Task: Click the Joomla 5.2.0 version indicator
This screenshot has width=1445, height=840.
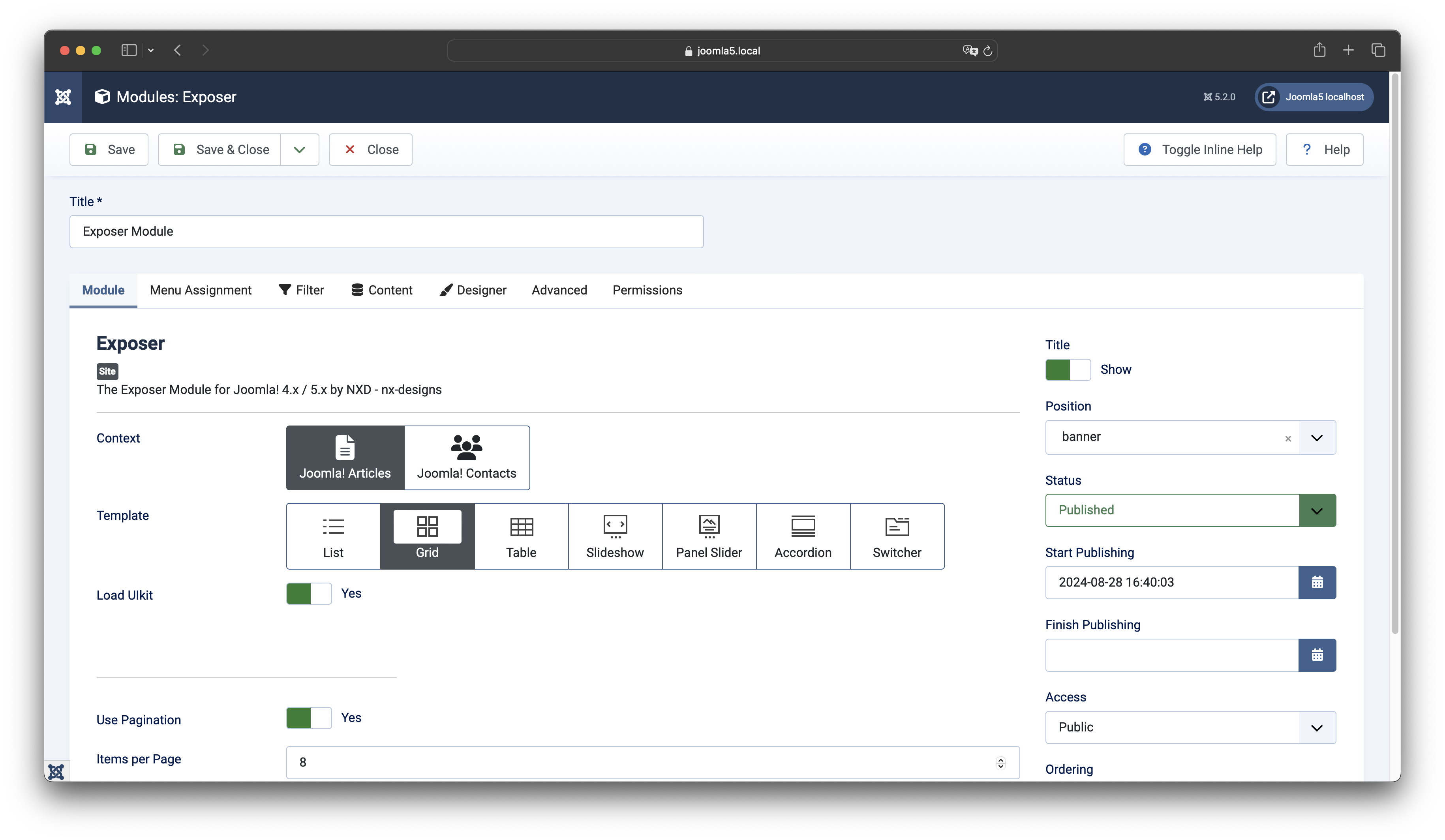Action: (x=1220, y=97)
